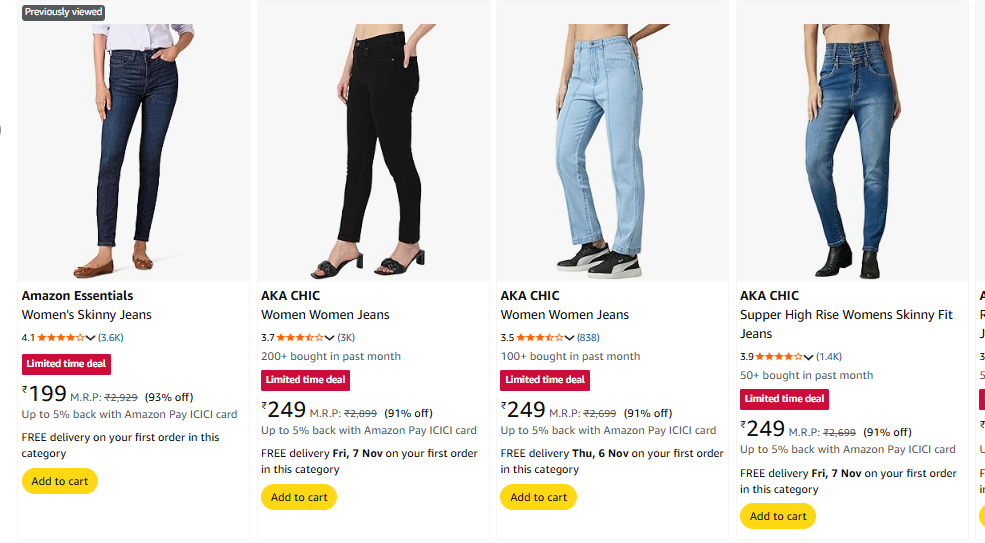Open high rise blue jeans image

[x=852, y=140]
